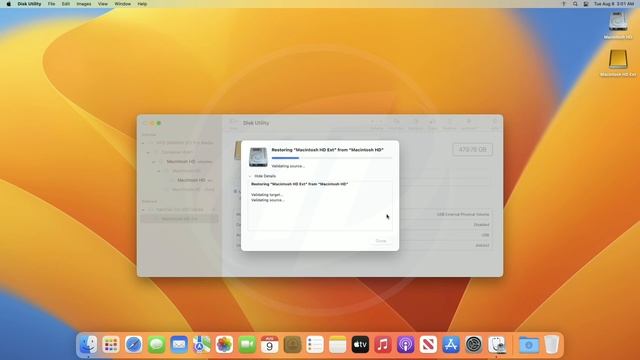The height and width of the screenshot is (360, 640).
Task: Click Partition in Disk Utility toolbar
Action: click(416, 124)
